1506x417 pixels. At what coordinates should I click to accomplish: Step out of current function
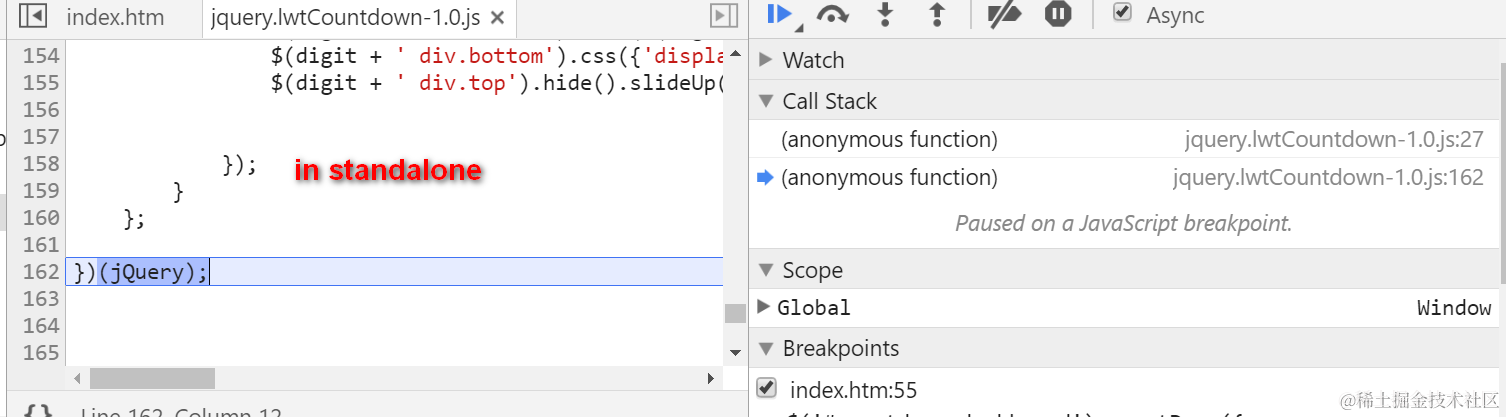[936, 14]
